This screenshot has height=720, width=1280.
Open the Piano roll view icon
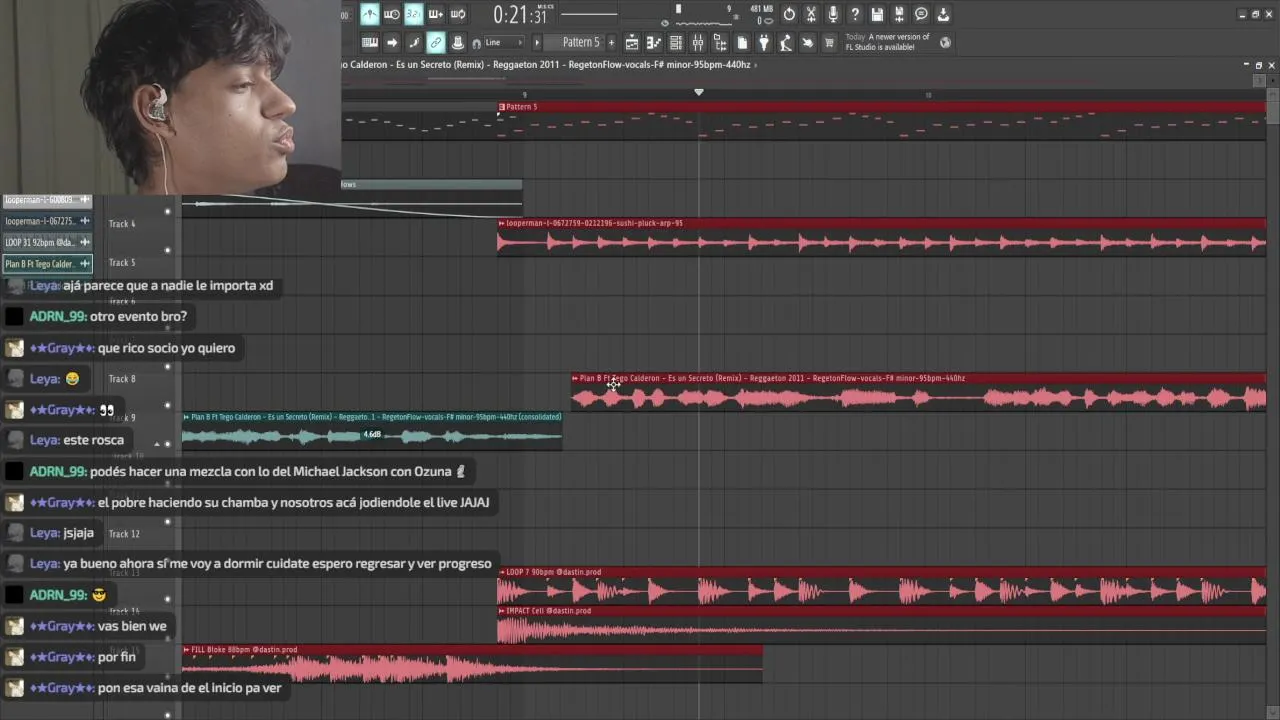coord(654,42)
